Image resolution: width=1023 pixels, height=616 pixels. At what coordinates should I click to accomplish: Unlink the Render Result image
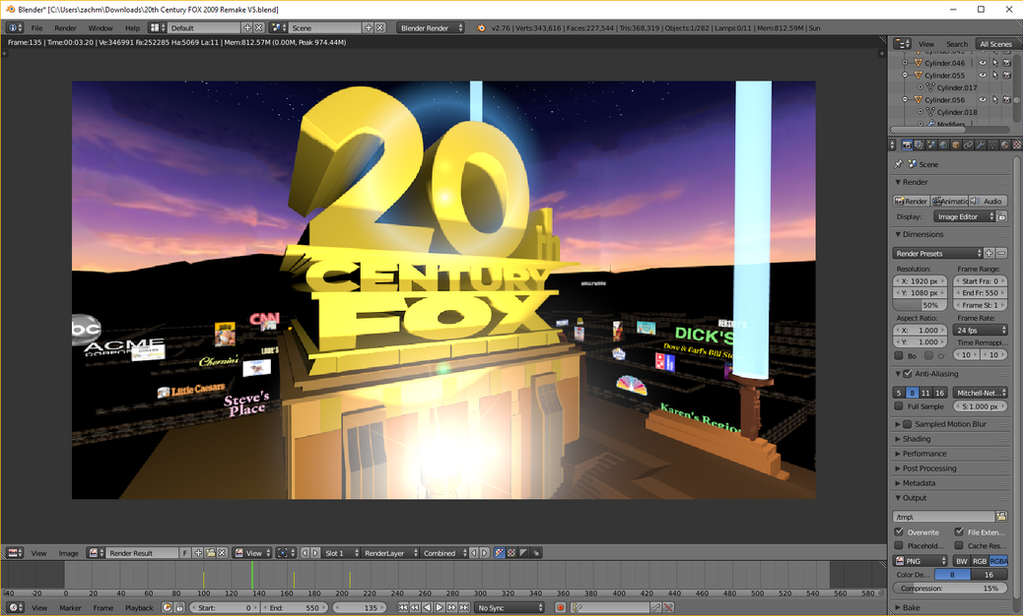[222, 553]
